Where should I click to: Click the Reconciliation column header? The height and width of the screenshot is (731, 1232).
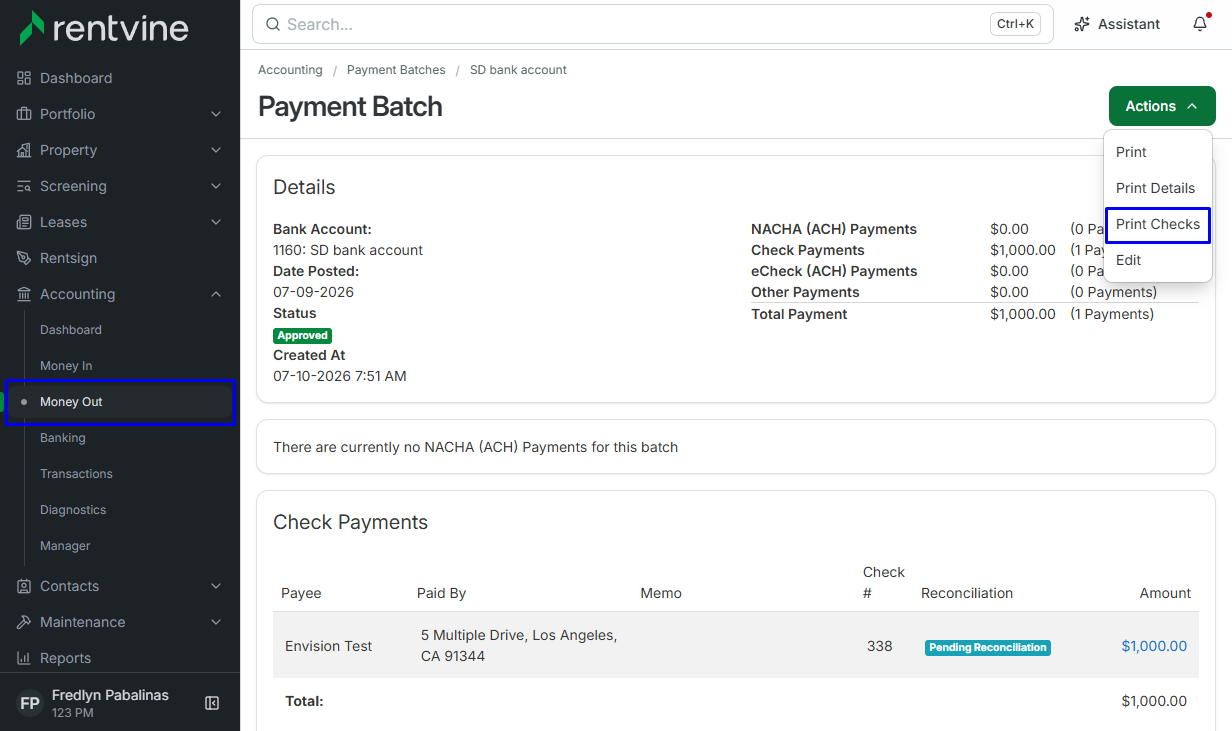967,593
